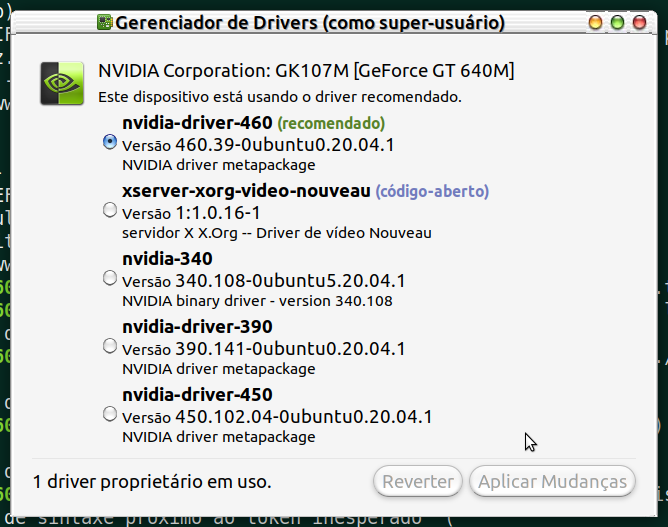668x527 pixels.
Task: Click the NVIDIA logo icon
Action: coord(62,83)
